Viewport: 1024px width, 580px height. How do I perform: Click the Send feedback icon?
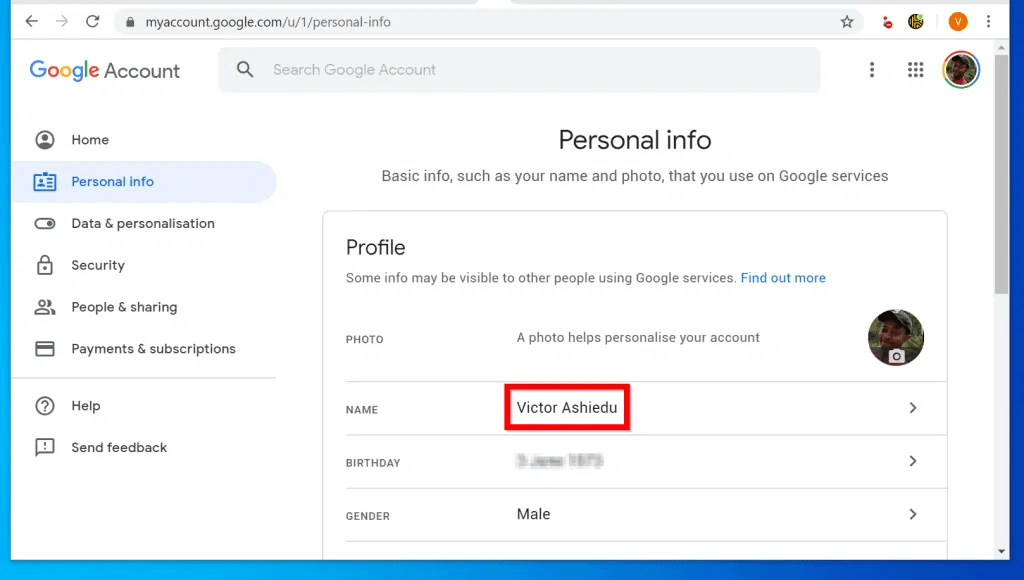[45, 447]
